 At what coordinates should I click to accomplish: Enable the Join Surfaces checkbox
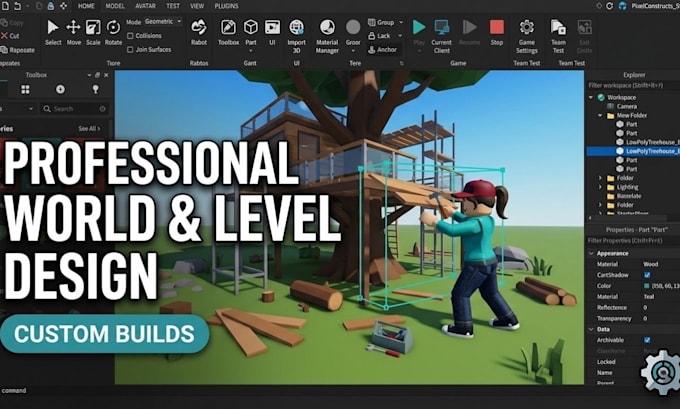pos(130,50)
